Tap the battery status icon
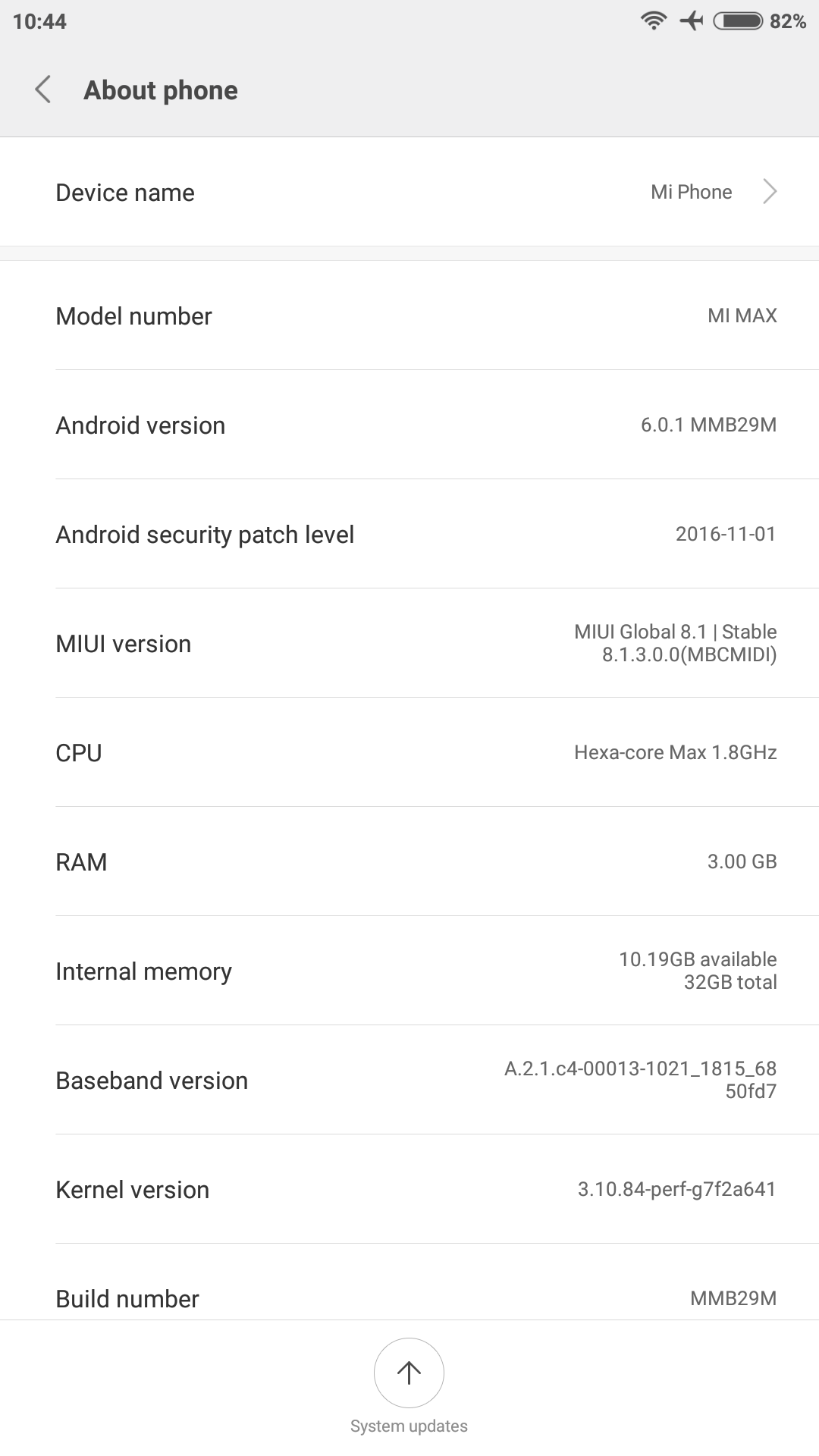Image resolution: width=819 pixels, height=1456 pixels. click(x=738, y=20)
